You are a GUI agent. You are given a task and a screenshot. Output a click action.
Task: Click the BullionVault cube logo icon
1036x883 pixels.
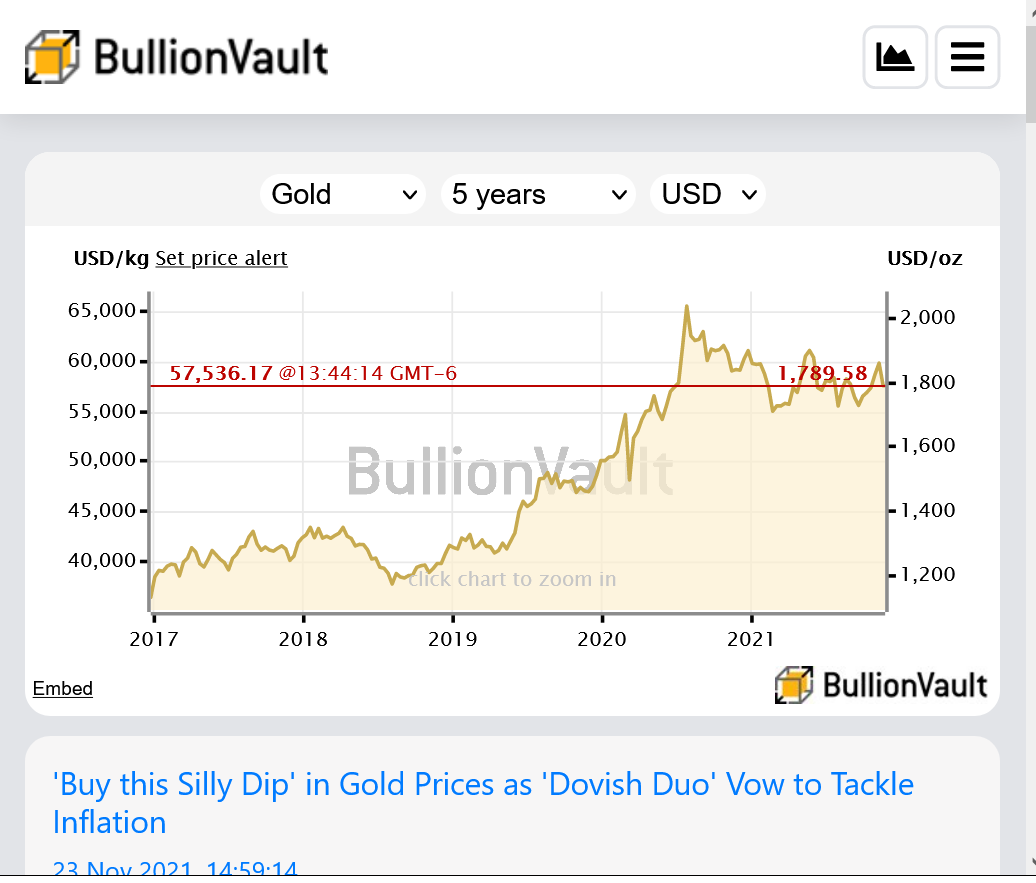click(52, 57)
